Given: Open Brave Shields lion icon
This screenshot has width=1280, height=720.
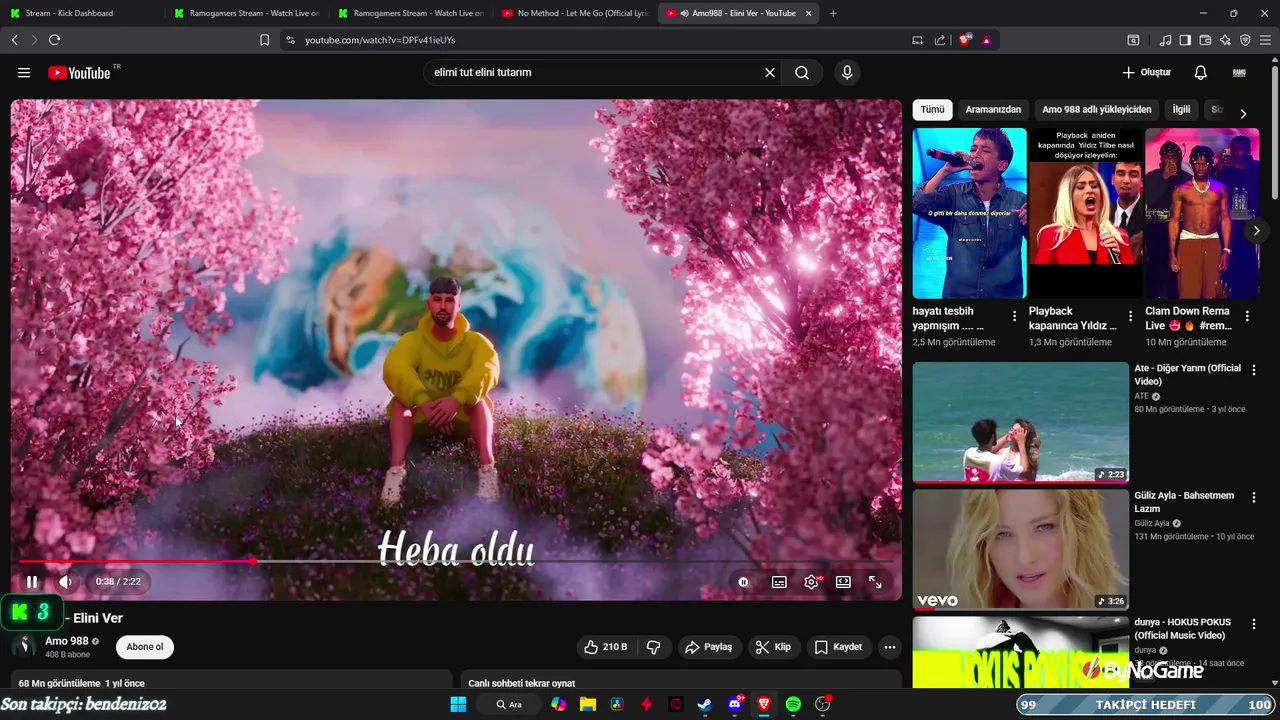Looking at the screenshot, I should coord(965,40).
